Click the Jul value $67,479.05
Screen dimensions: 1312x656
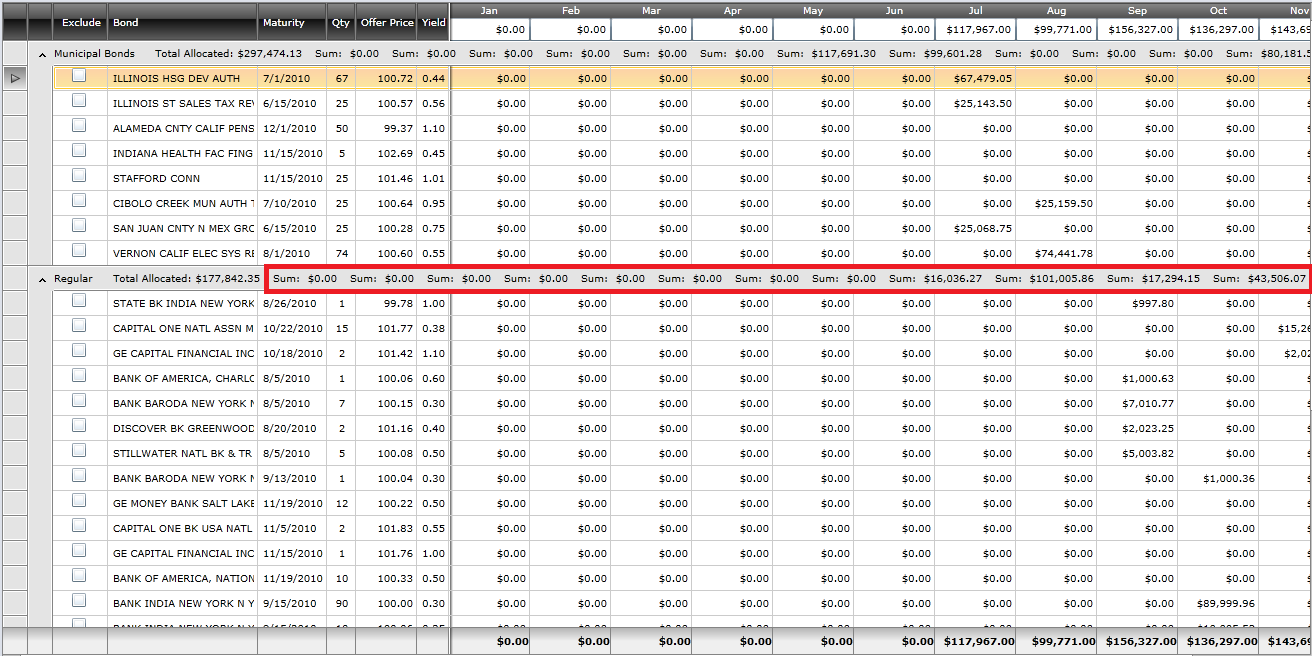(x=982, y=79)
